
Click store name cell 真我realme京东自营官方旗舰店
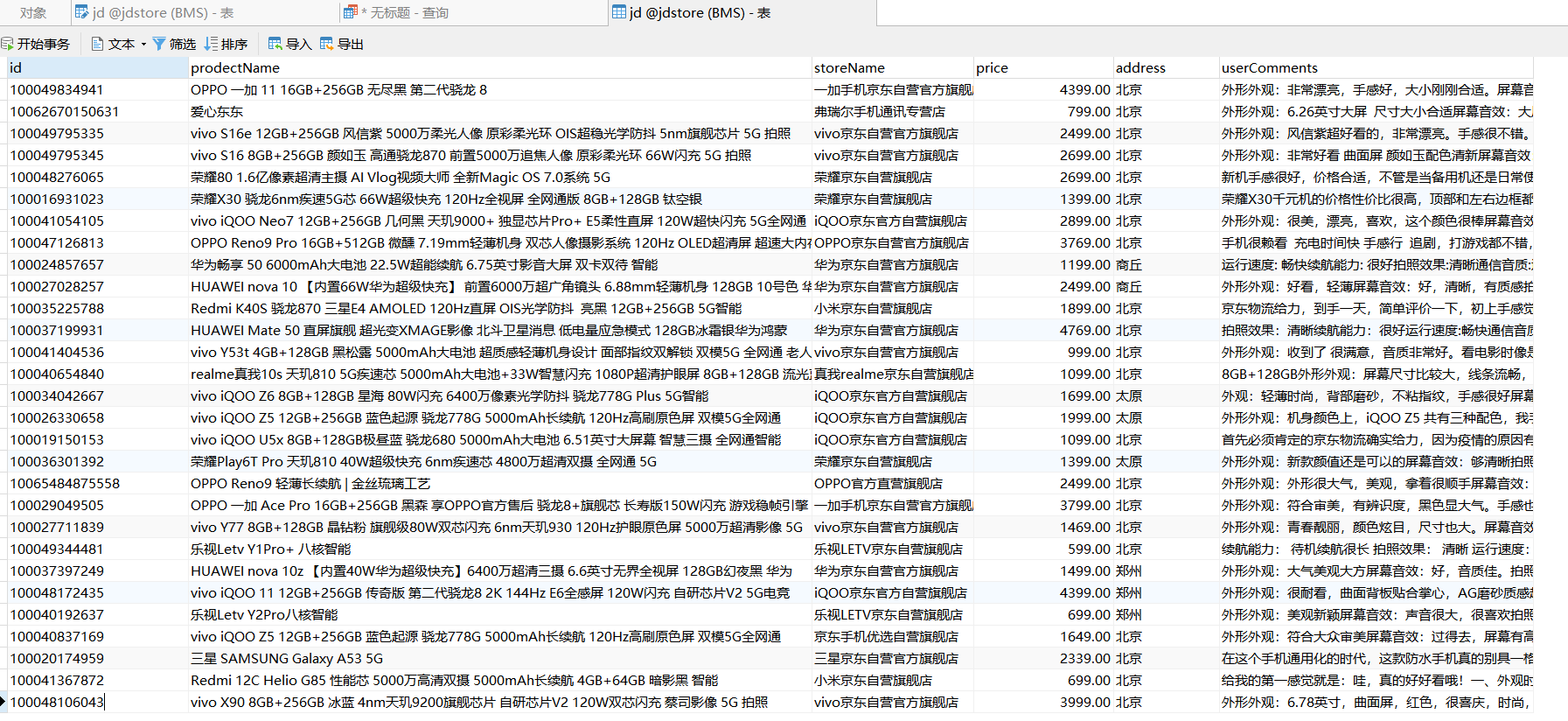pos(893,374)
